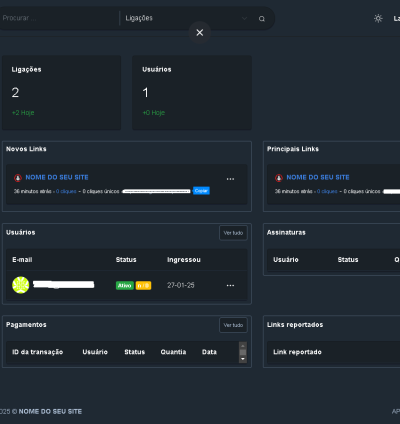This screenshot has width=400, height=424.
Task: Open the user row three-dot menu
Action: click(x=230, y=285)
